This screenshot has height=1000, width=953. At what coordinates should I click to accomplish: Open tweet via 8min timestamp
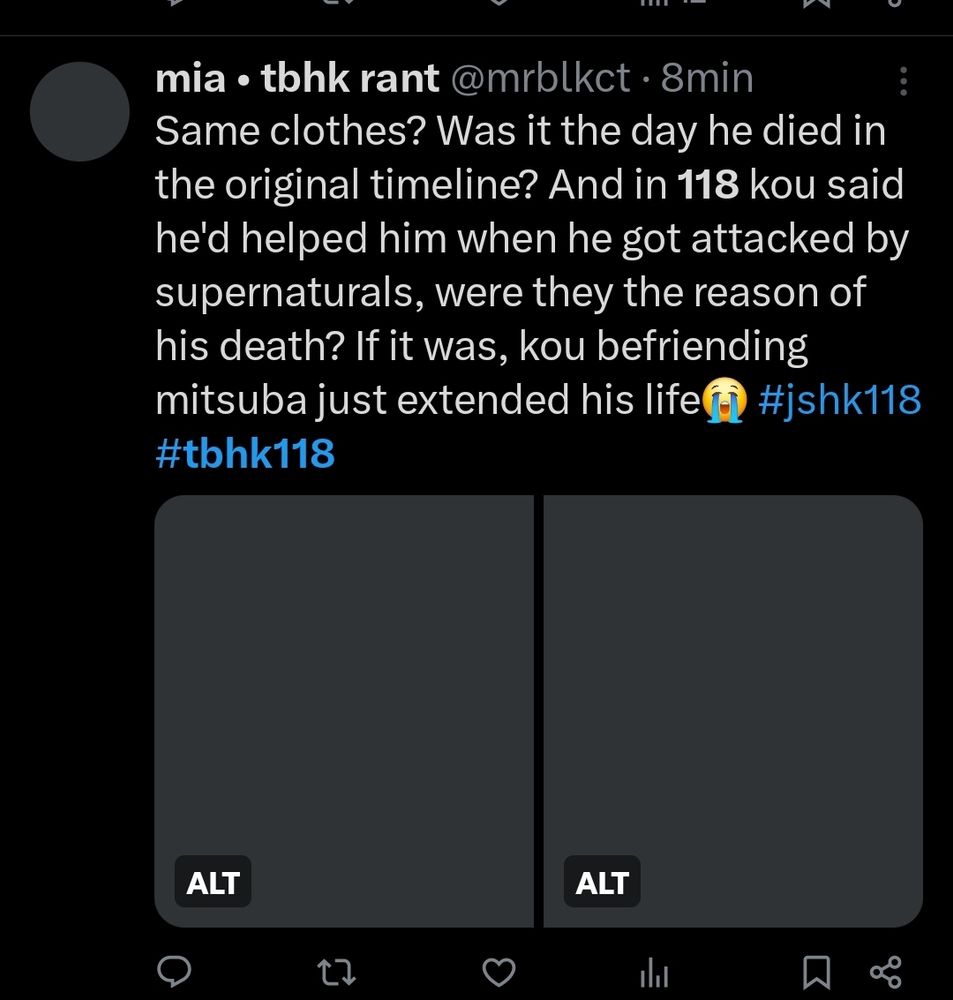point(707,78)
